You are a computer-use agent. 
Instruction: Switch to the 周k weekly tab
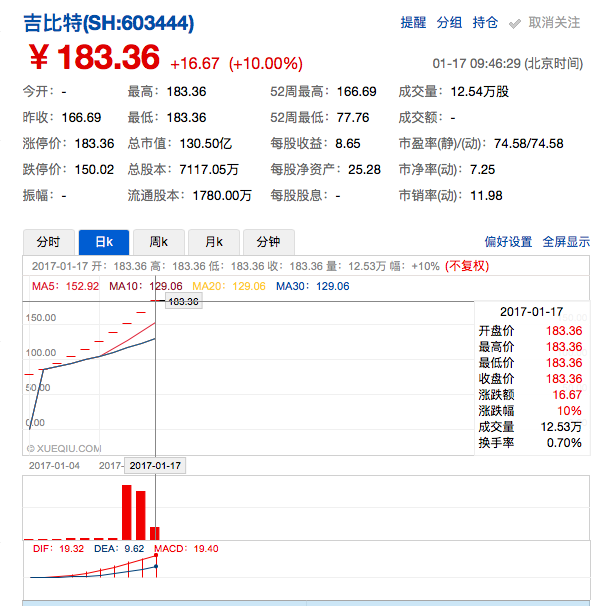159,242
